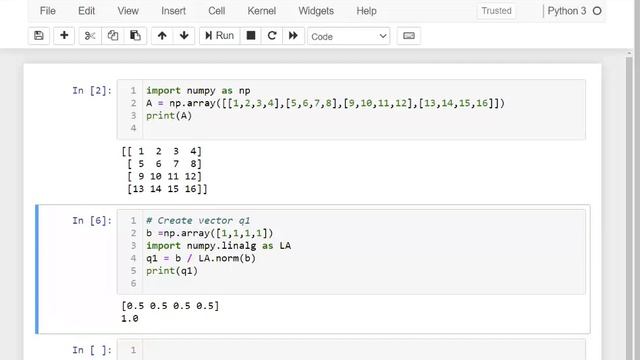Copy selected cells icon

tap(113, 36)
